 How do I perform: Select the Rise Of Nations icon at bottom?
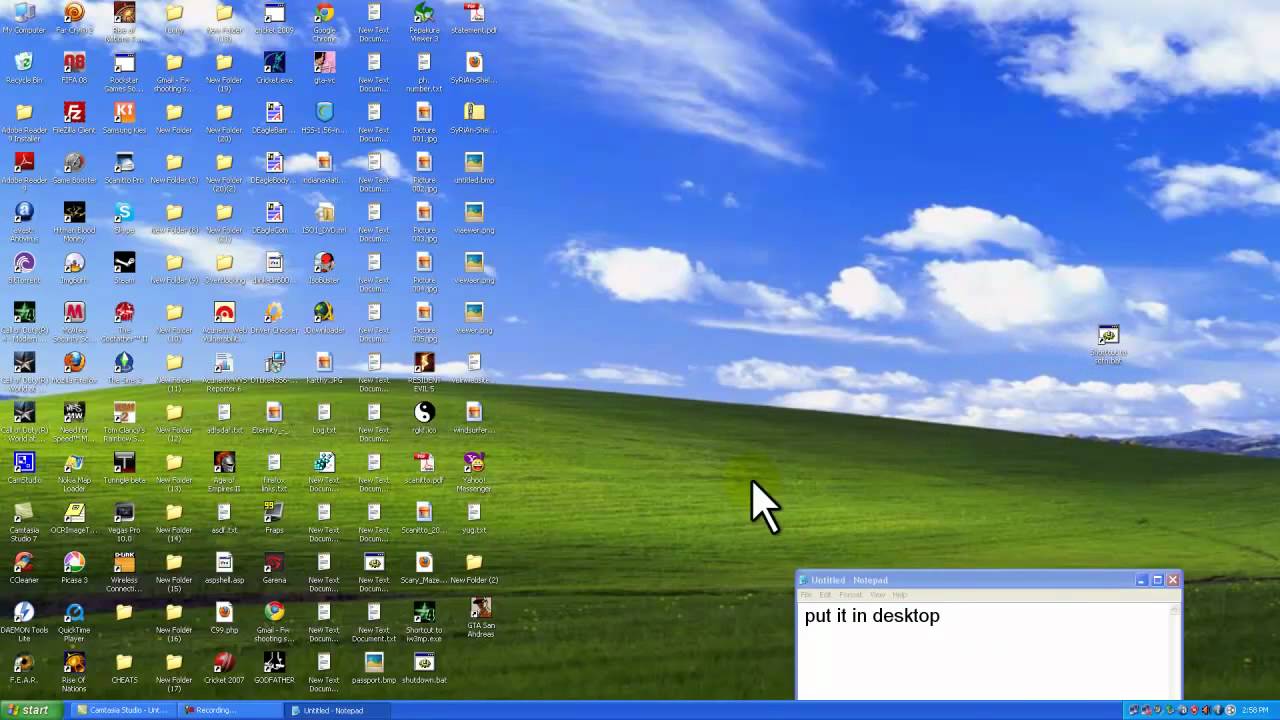coord(74,673)
